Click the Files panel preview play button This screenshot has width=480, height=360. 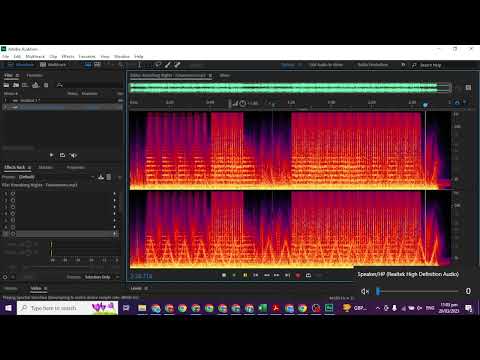coord(51,155)
